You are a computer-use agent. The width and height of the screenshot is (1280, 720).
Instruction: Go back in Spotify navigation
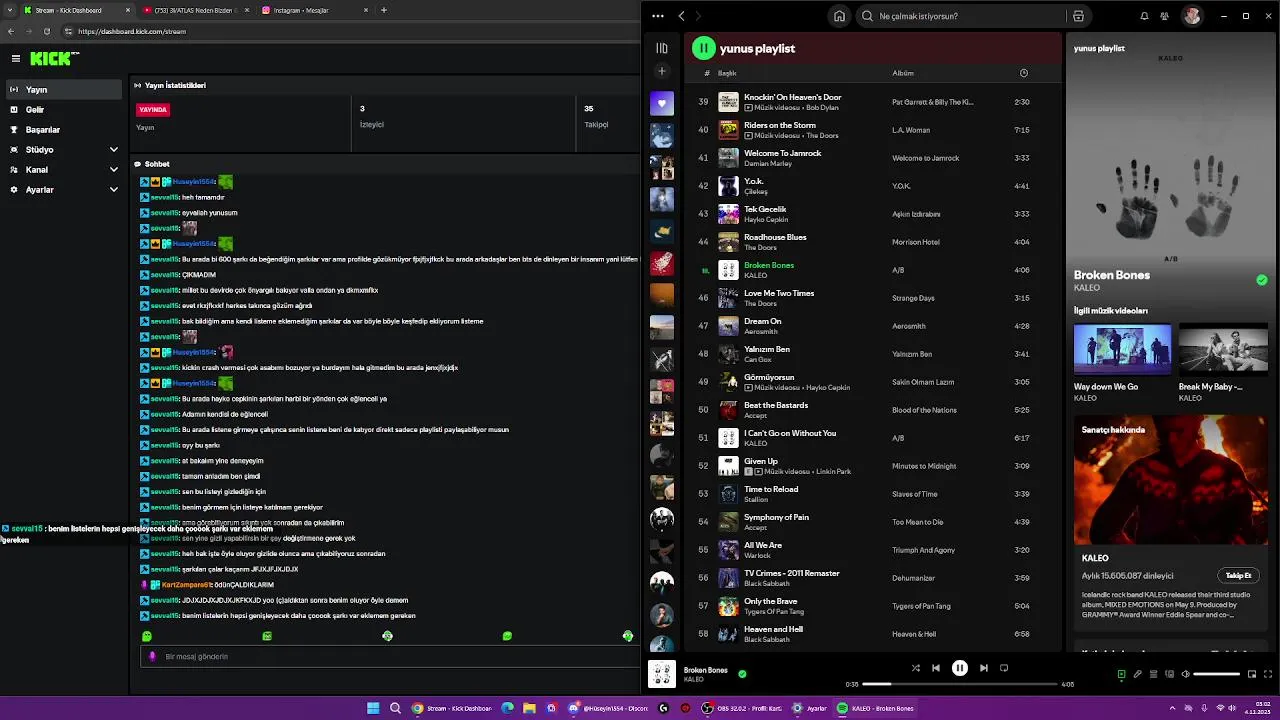point(681,16)
